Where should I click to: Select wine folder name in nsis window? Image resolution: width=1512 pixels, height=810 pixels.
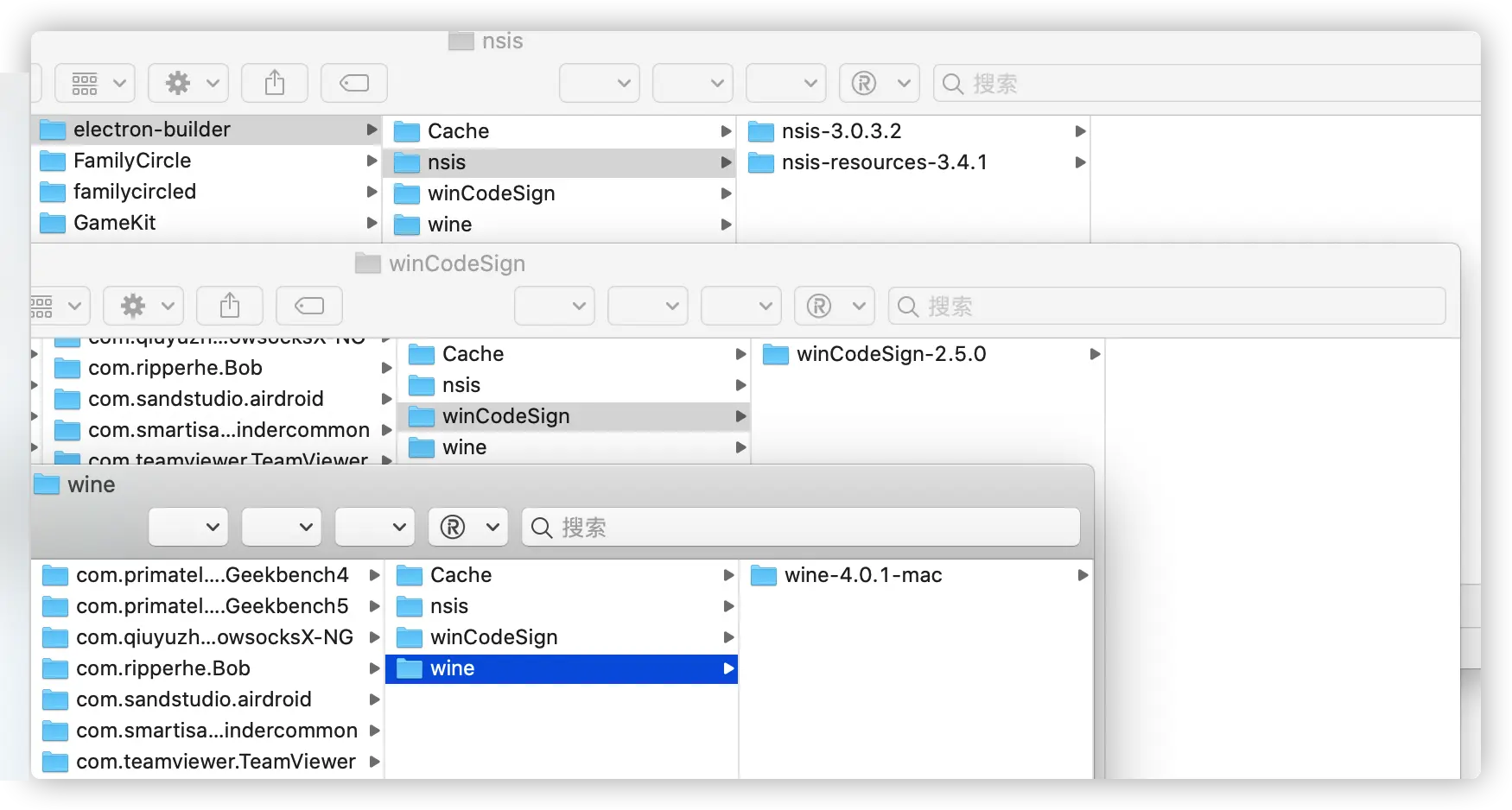pos(450,225)
